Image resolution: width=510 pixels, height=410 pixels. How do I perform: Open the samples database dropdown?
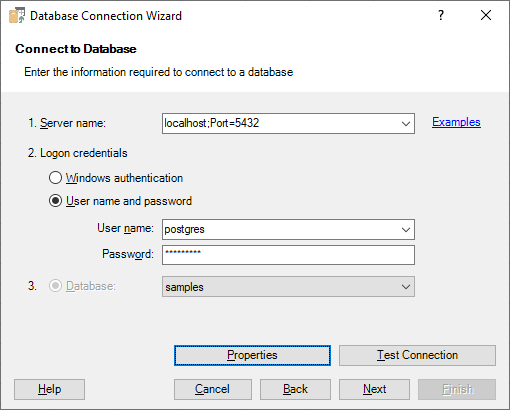click(288, 287)
